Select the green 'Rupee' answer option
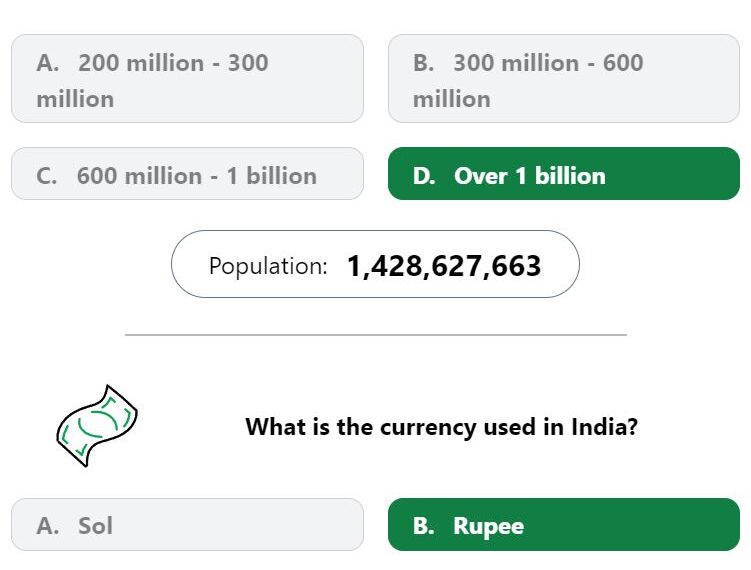The image size is (751, 570). [x=564, y=524]
